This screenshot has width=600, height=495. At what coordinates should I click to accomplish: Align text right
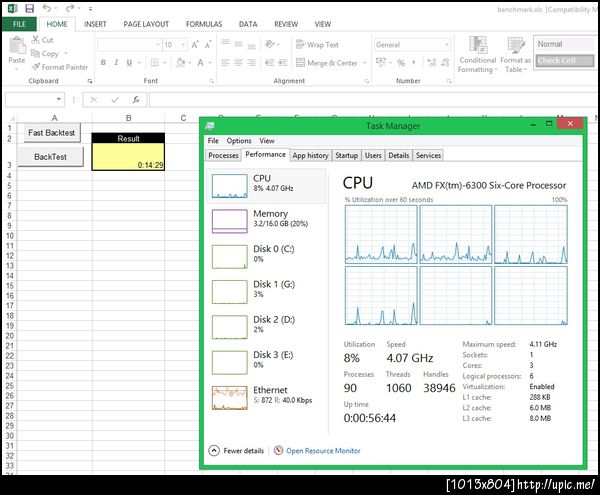(x=251, y=63)
